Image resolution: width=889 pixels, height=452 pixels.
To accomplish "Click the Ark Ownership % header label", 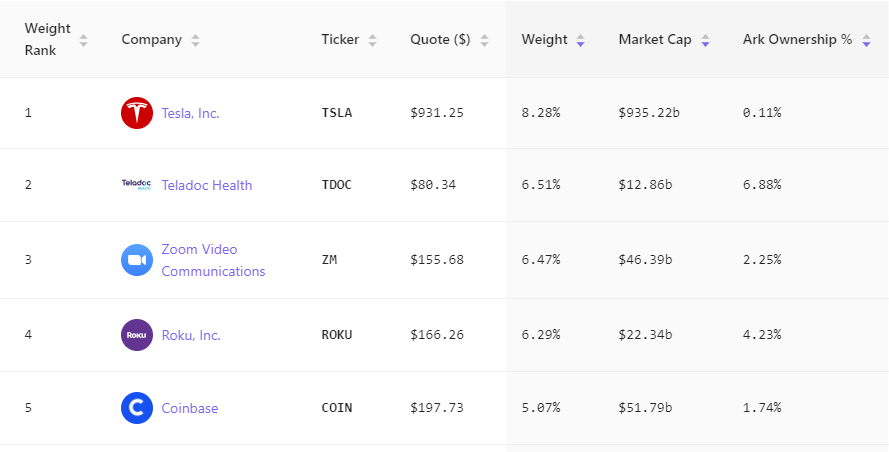I will point(797,40).
